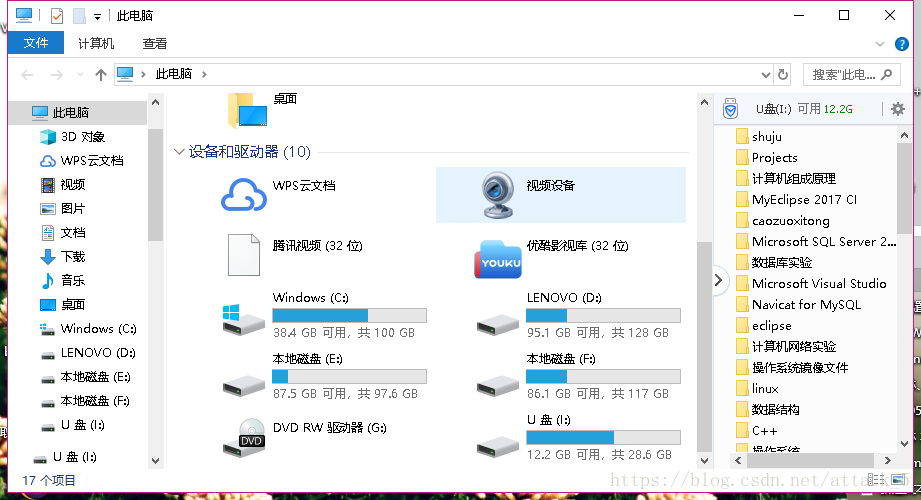
Task: Click the LENOVO (D:) capacity bar
Action: 603,316
